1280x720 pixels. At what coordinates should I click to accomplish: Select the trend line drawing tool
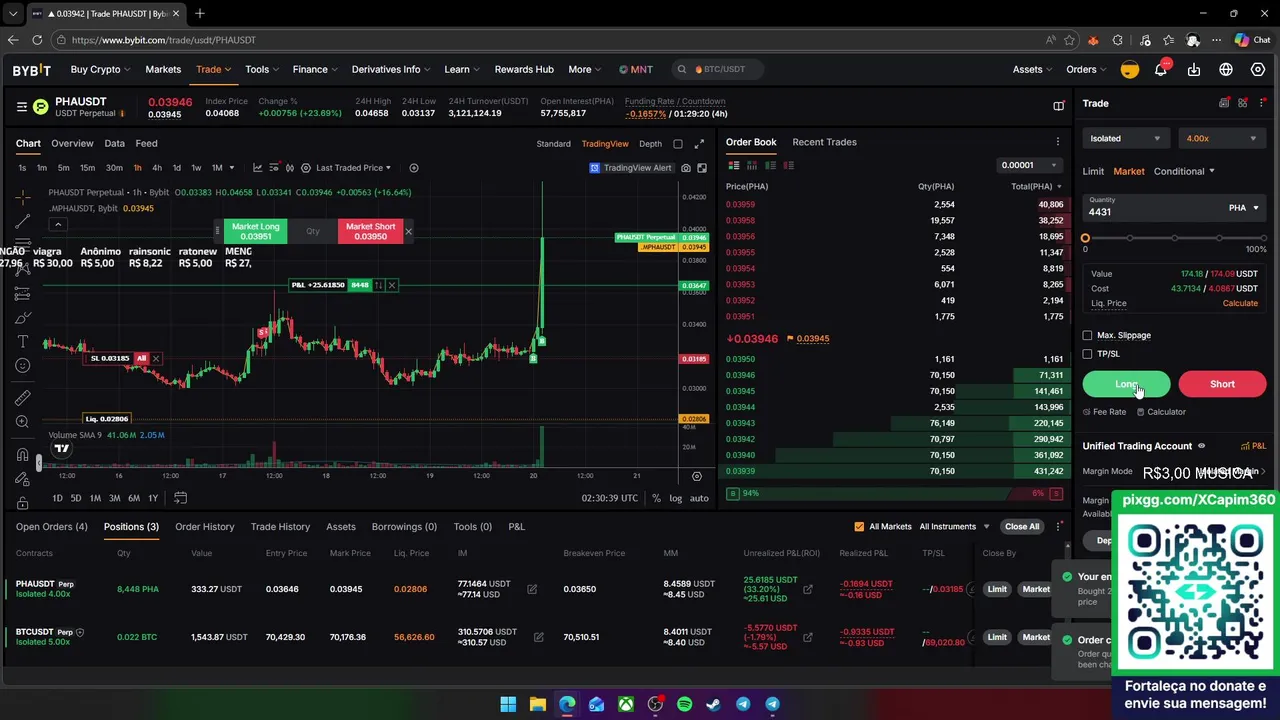click(22, 221)
